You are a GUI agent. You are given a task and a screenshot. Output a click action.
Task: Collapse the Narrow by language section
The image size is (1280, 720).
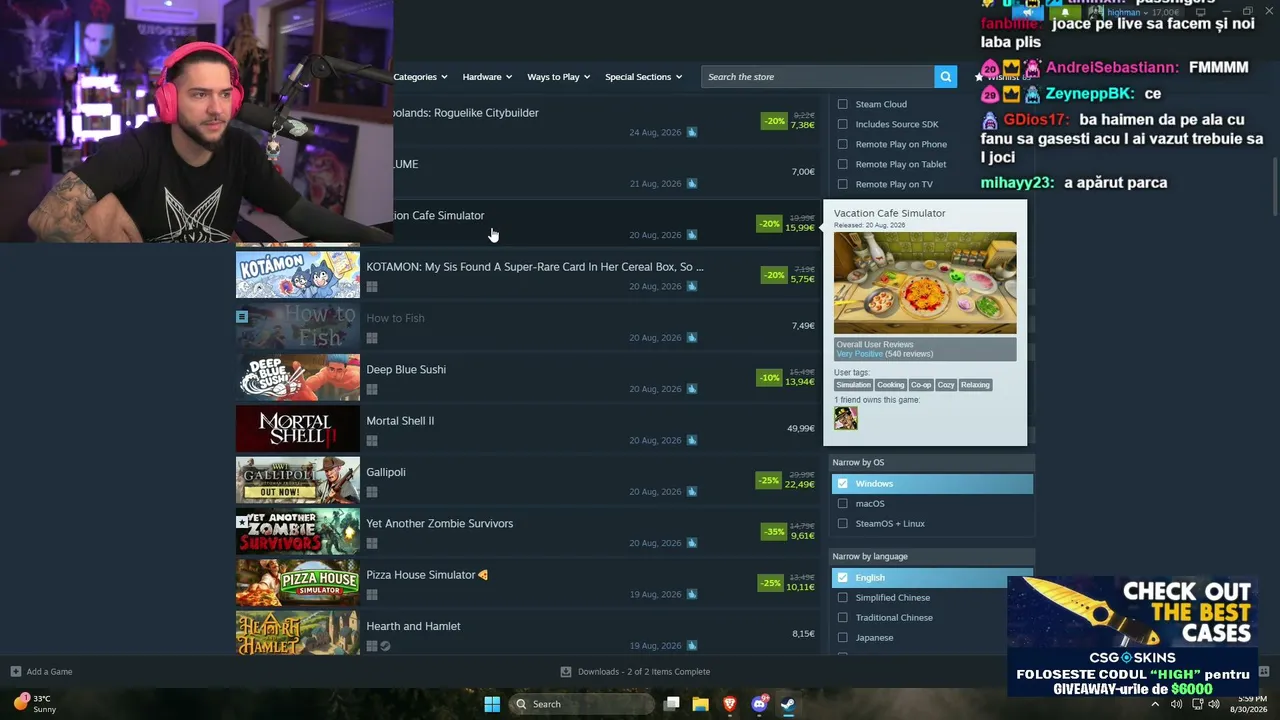coord(932,556)
